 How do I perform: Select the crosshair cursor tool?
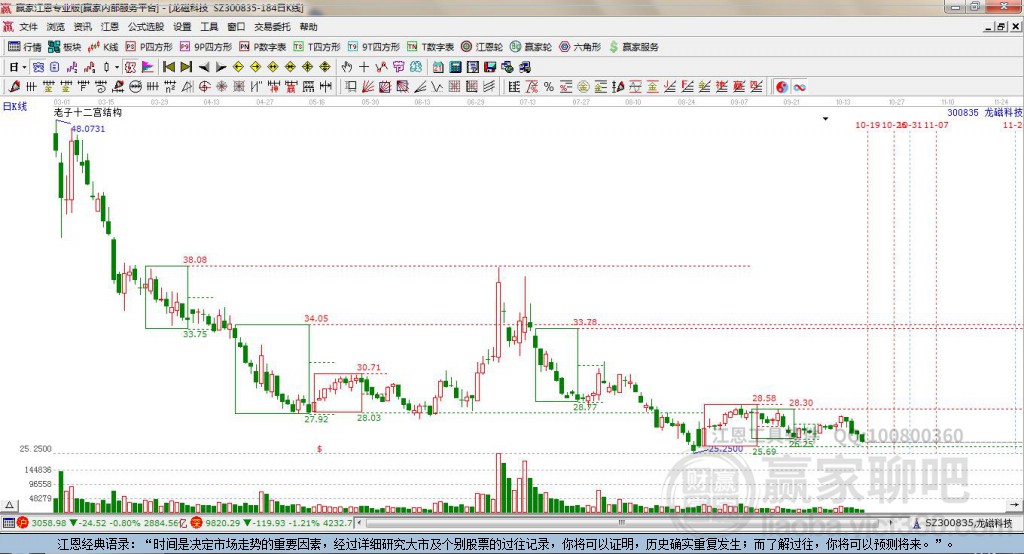pos(364,67)
